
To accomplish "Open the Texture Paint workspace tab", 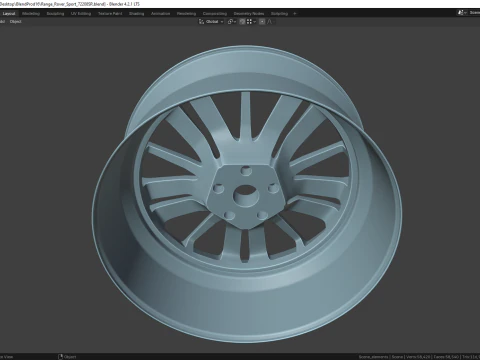I will [110, 14].
